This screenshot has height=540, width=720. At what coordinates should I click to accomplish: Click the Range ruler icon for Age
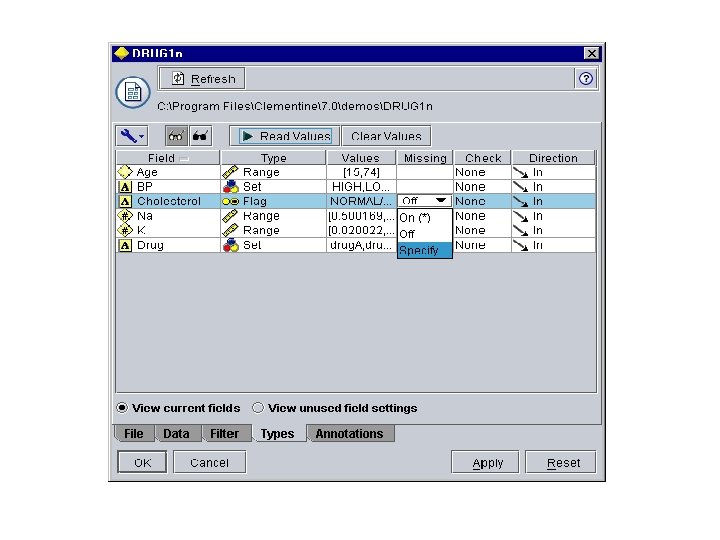click(230, 172)
